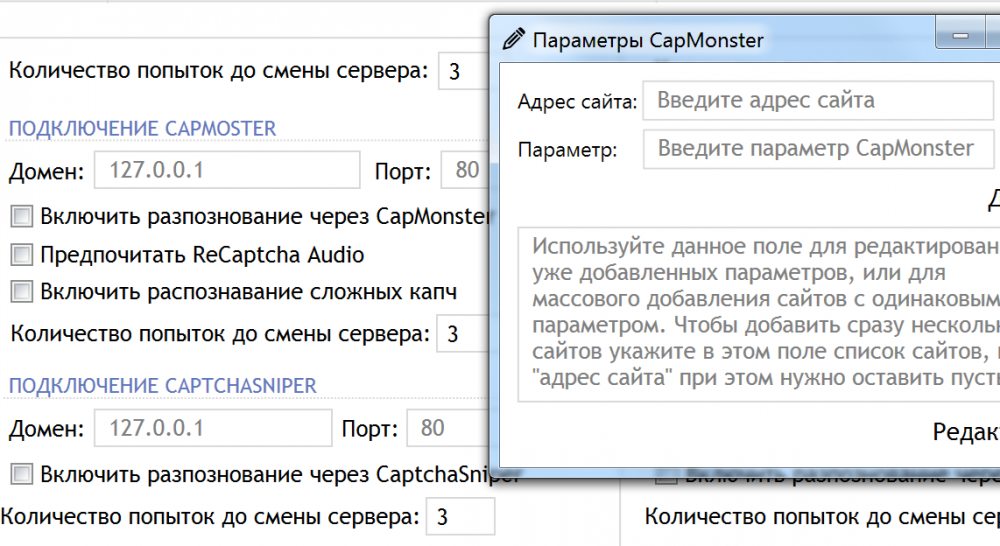Click the pencil icon in CapMonster dialog title

coord(513,39)
